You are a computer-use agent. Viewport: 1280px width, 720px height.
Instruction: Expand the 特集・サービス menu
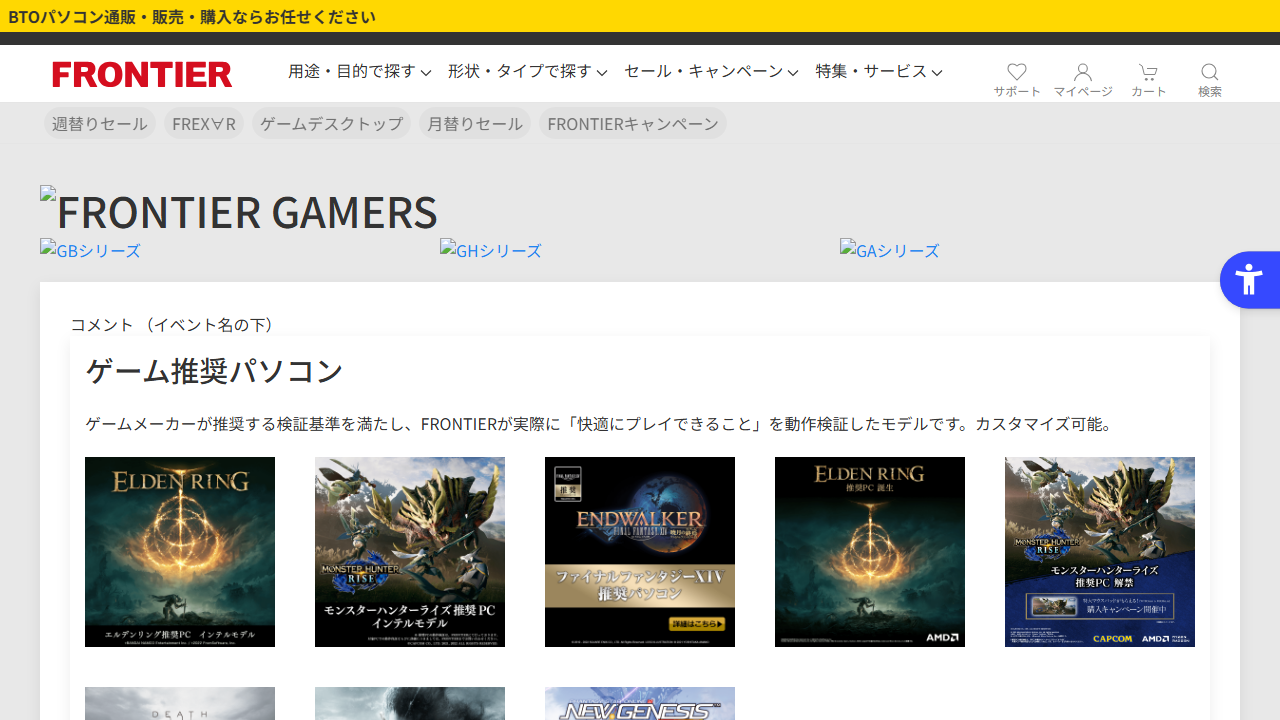tap(879, 72)
